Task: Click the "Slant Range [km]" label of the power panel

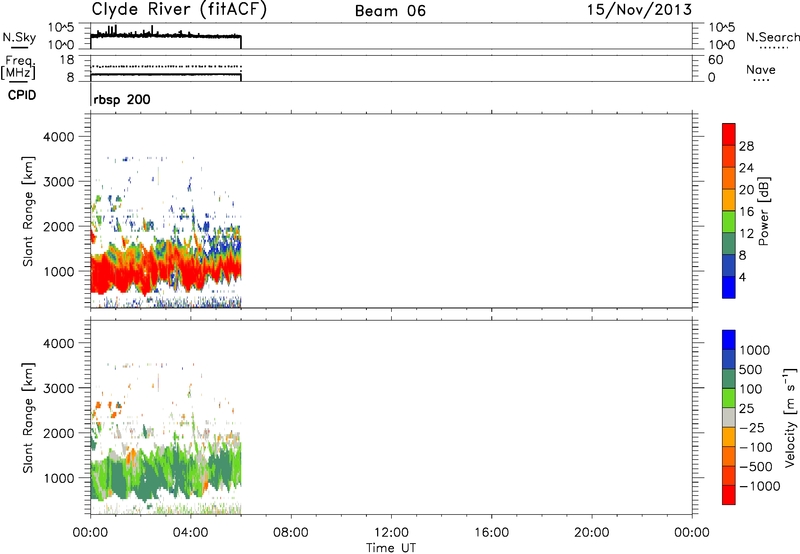Action: (x=28, y=211)
